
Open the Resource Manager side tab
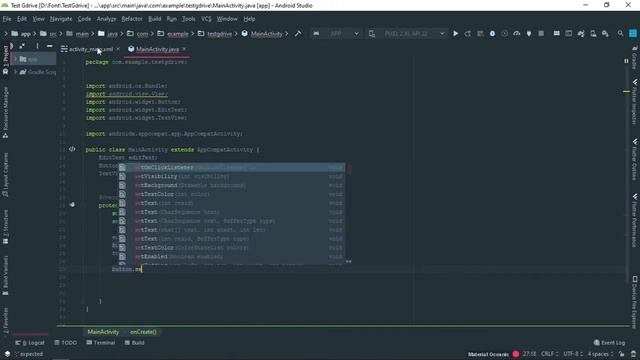click(5, 112)
